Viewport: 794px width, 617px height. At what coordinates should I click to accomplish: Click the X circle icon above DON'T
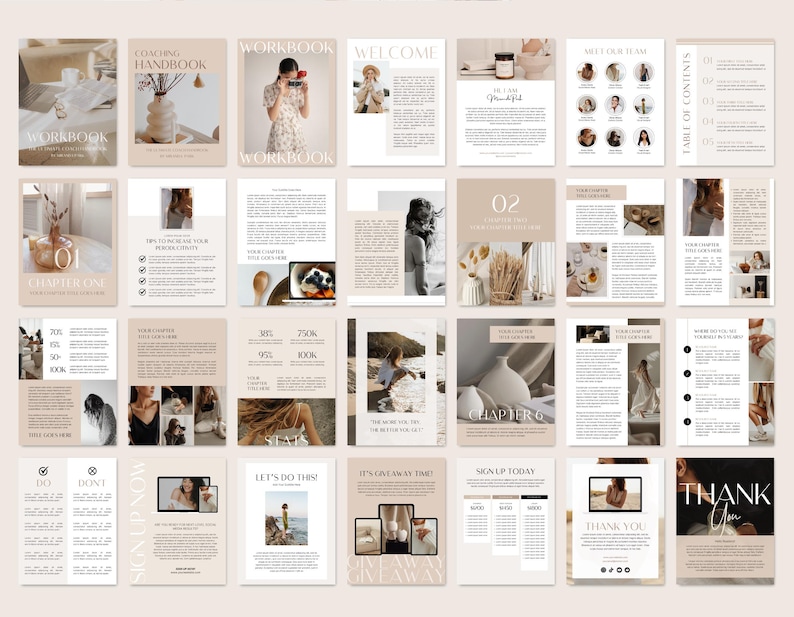(92, 471)
